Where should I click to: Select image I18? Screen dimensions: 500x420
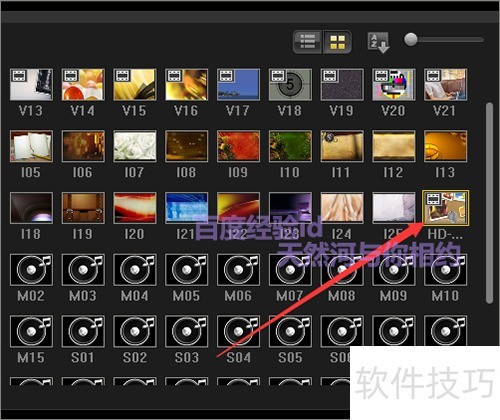tap(31, 208)
